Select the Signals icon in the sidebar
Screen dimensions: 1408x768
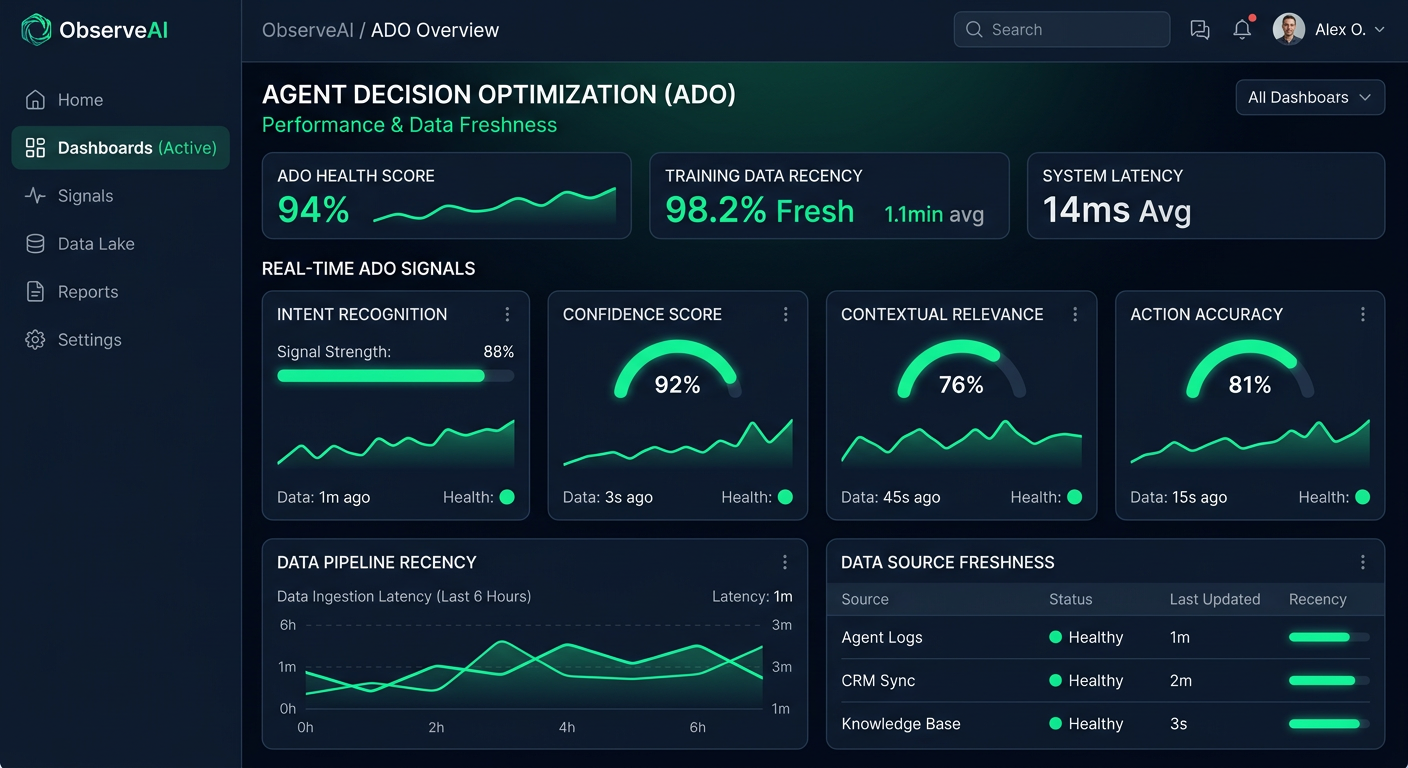(x=35, y=196)
